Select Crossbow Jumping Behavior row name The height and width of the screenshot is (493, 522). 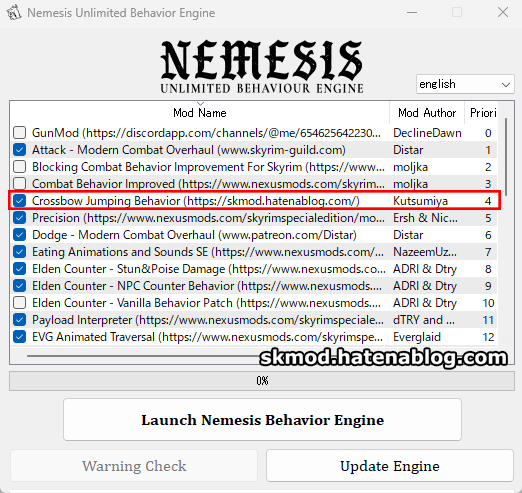tap(196, 201)
